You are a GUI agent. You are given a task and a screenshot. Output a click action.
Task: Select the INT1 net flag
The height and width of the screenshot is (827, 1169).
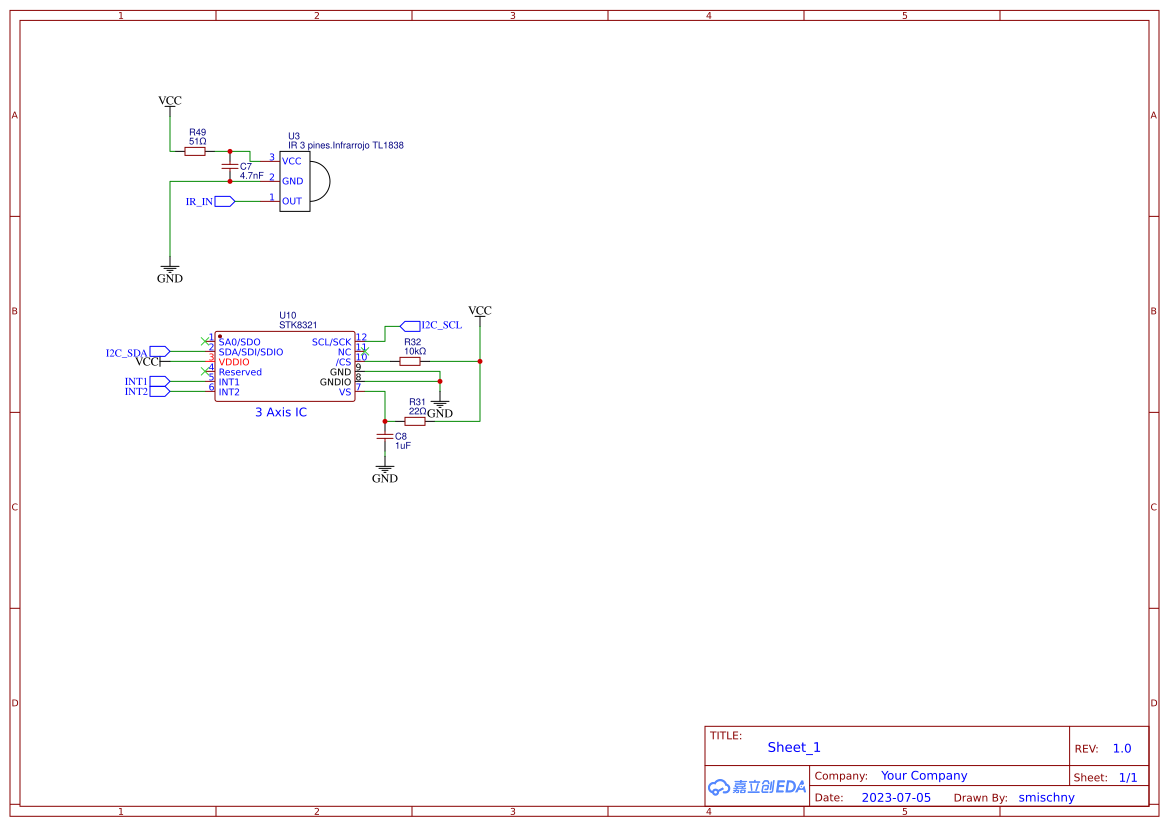pyautogui.click(x=158, y=381)
